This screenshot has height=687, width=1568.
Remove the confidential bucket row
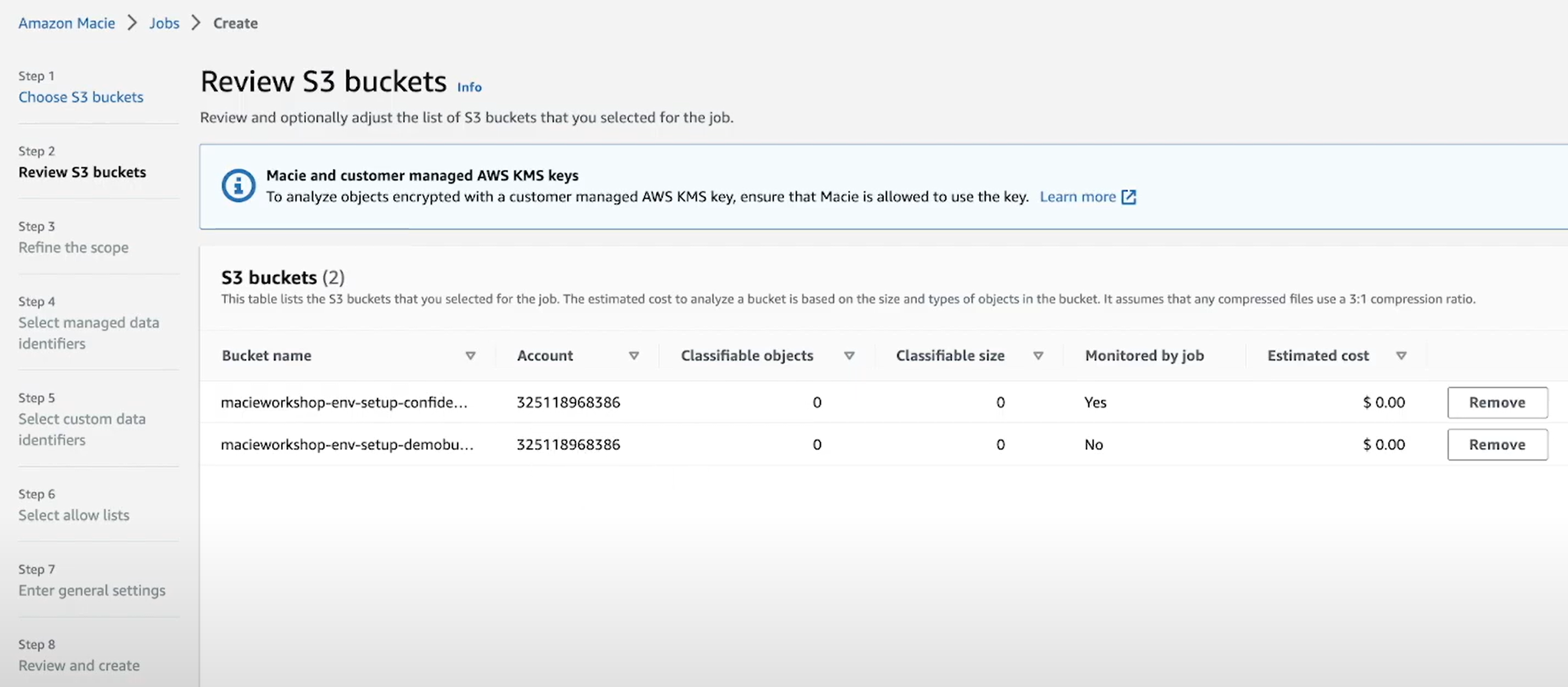tap(1497, 402)
